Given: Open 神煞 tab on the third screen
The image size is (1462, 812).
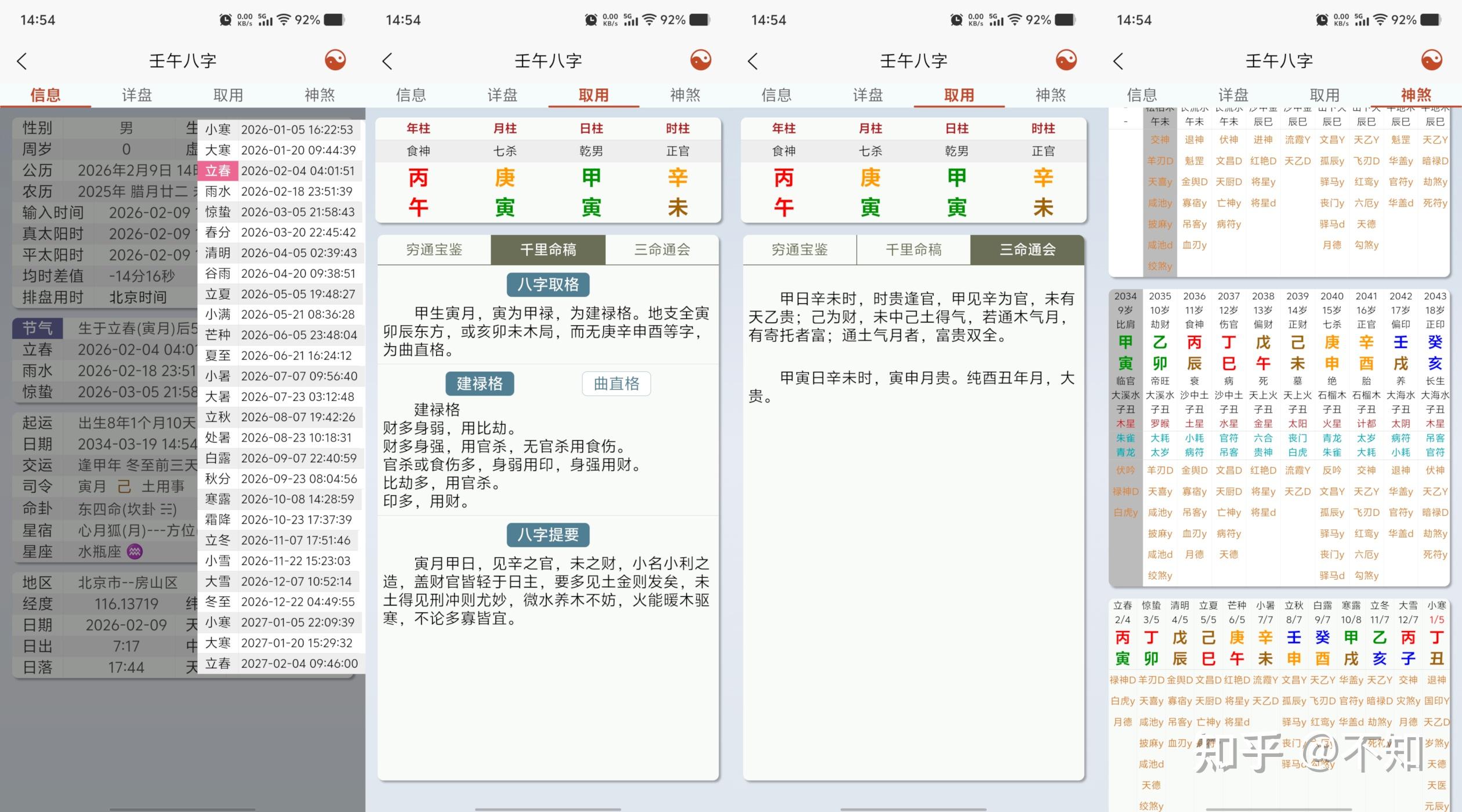Looking at the screenshot, I should (1051, 95).
